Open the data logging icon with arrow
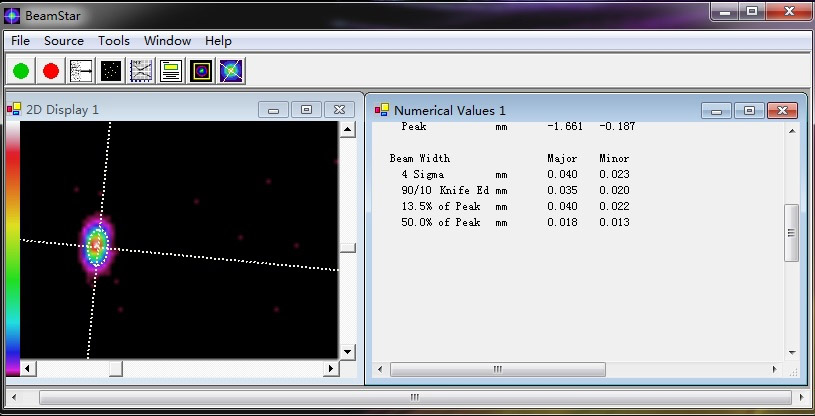815x416 pixels. coord(81,71)
